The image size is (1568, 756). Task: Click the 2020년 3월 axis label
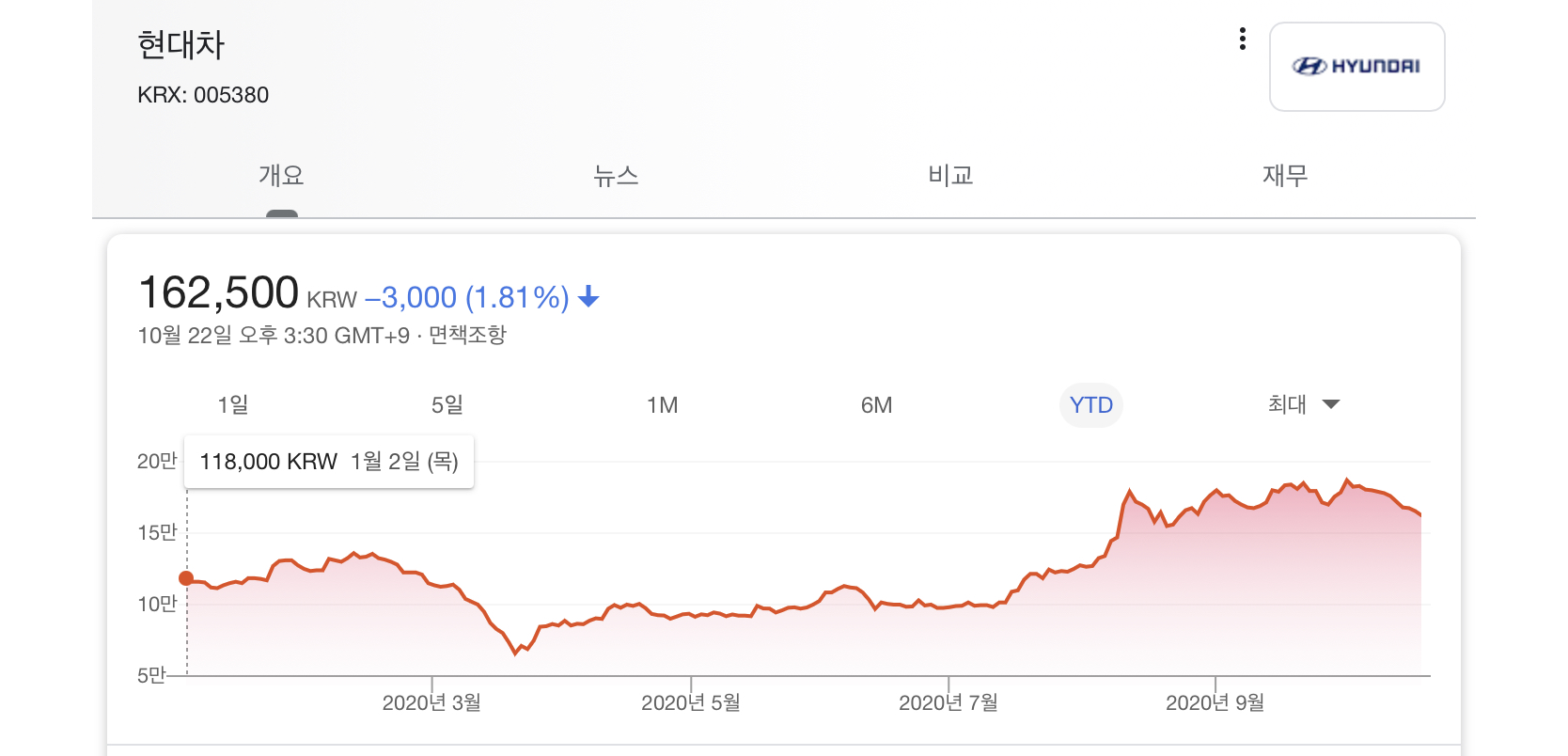431,702
